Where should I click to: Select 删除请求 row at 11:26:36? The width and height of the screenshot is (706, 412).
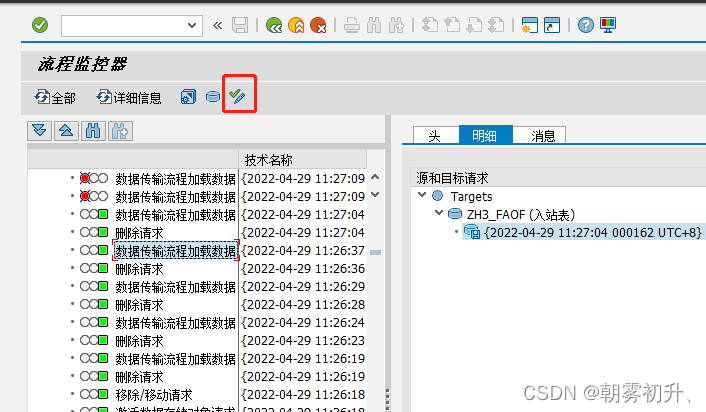[139, 268]
